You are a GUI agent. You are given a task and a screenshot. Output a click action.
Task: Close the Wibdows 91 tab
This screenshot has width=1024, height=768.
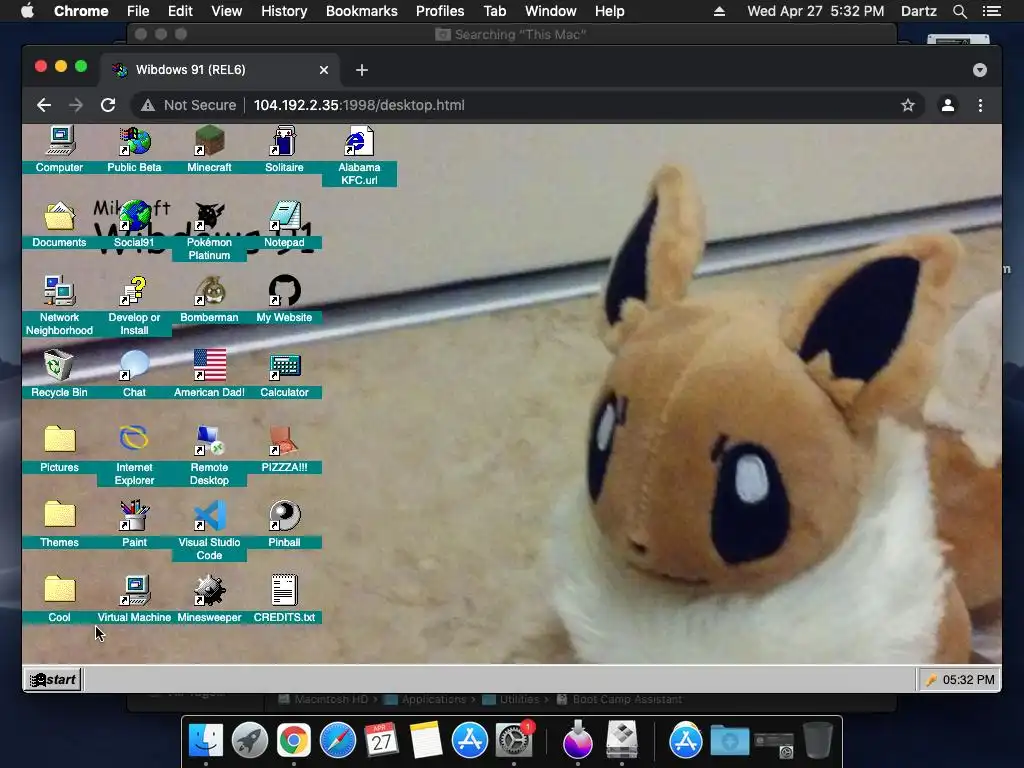click(324, 70)
